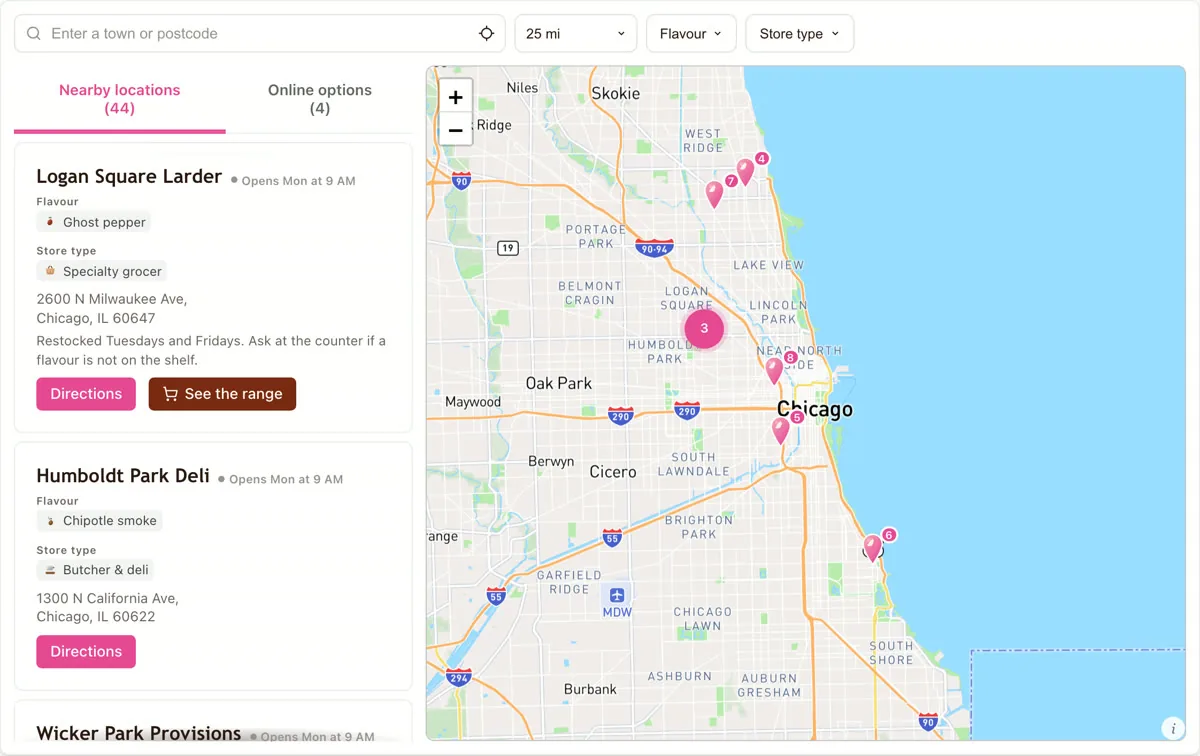Click the Chipotle smoke flavour icon
The image size is (1200, 756).
[x=50, y=521]
